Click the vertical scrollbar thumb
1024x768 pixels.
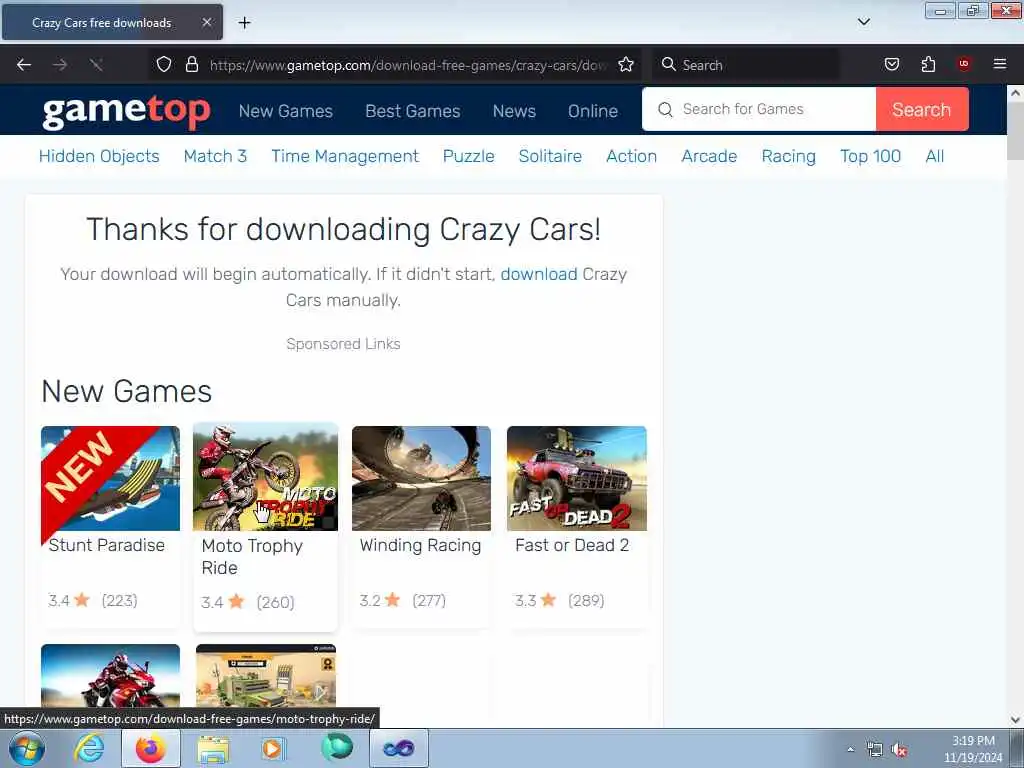tap(1015, 131)
